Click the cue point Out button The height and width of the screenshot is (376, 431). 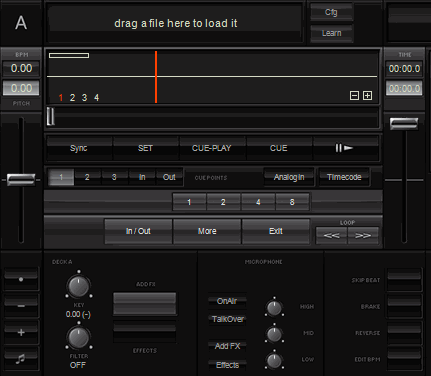click(169, 177)
